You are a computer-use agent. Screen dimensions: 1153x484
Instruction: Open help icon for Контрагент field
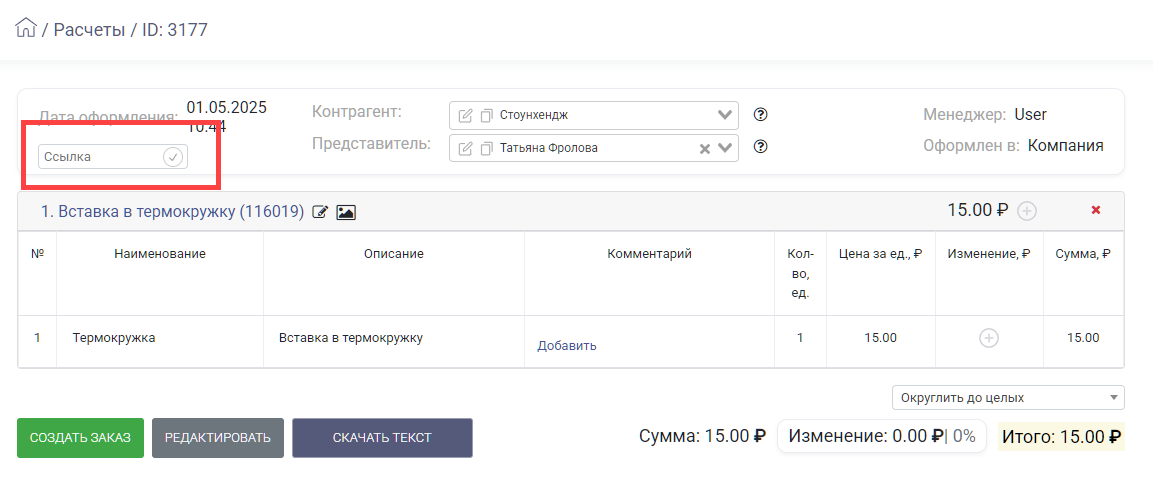760,114
